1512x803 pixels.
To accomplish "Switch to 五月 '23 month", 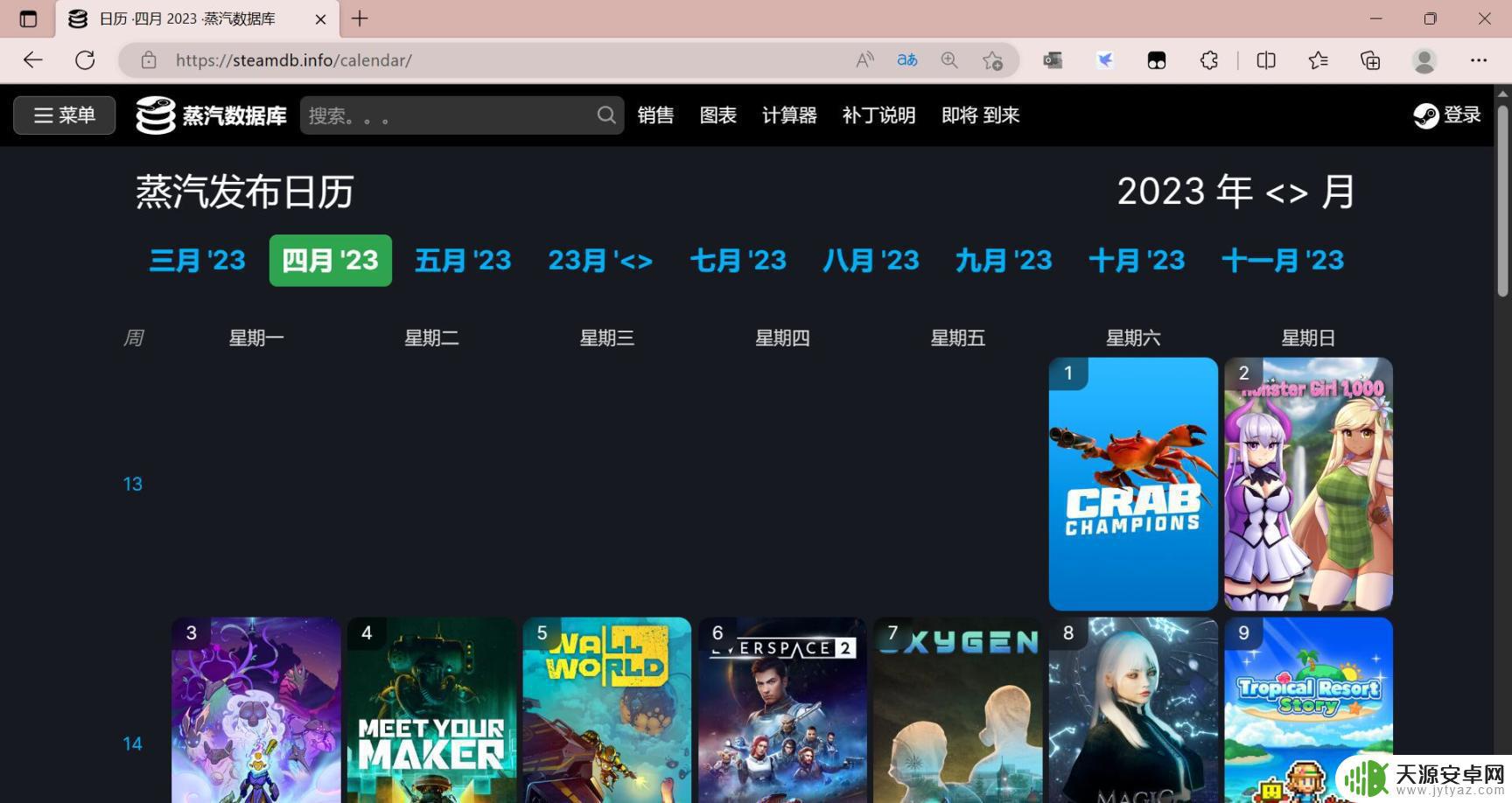I will 463,261.
